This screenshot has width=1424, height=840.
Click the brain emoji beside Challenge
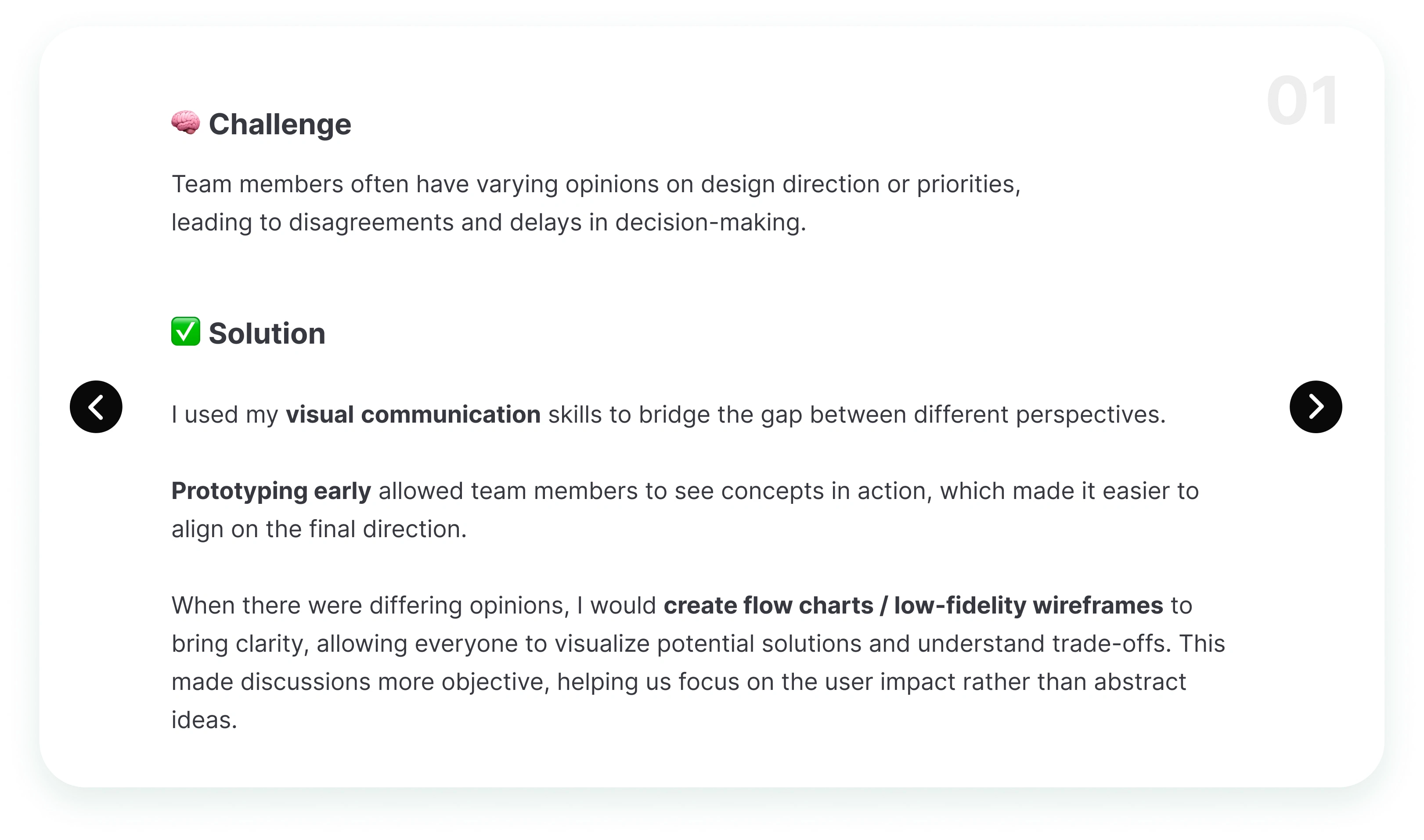pos(185,122)
